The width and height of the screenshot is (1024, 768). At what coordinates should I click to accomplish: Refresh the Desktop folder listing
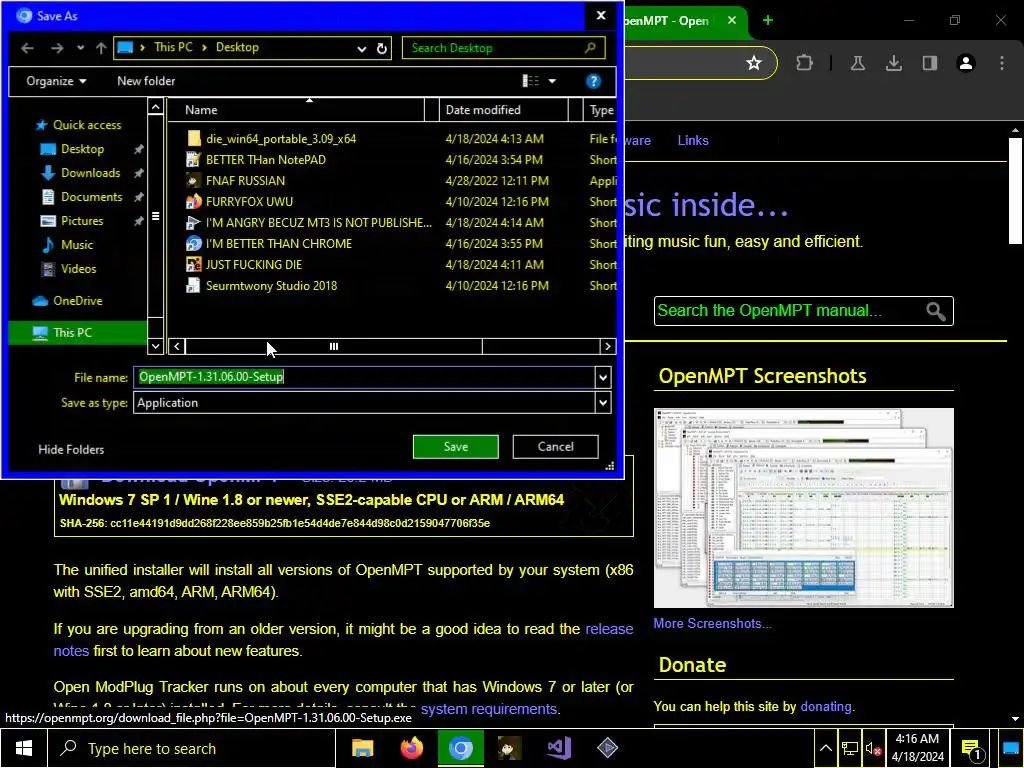382,48
